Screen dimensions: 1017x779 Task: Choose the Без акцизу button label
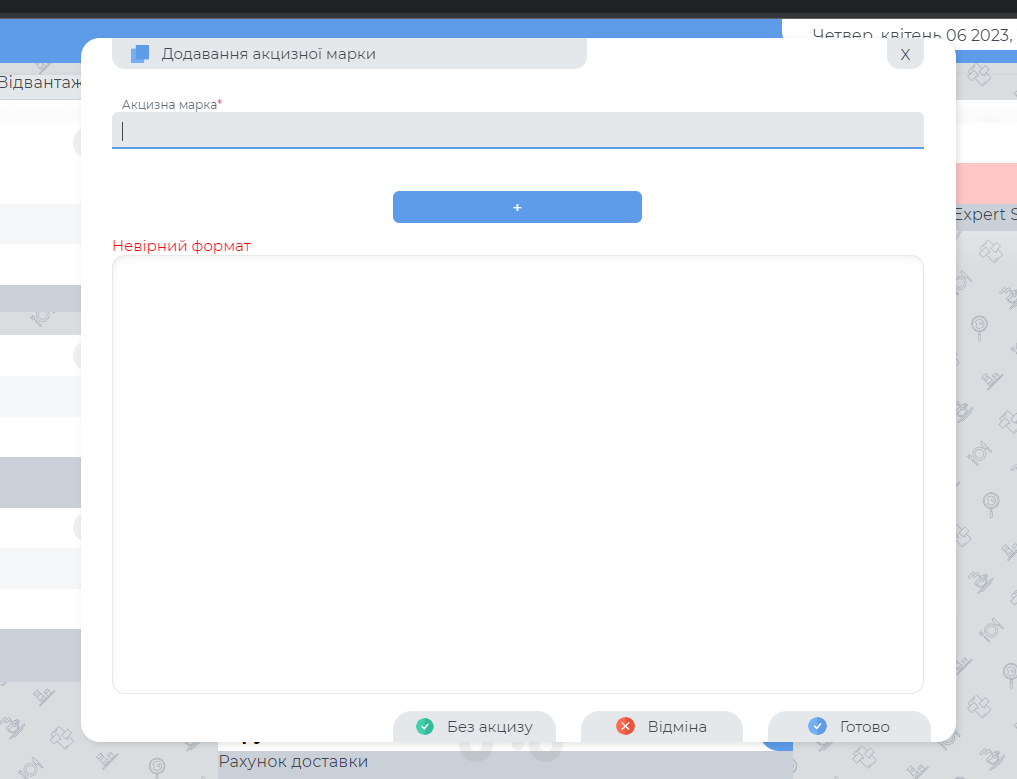click(x=489, y=727)
